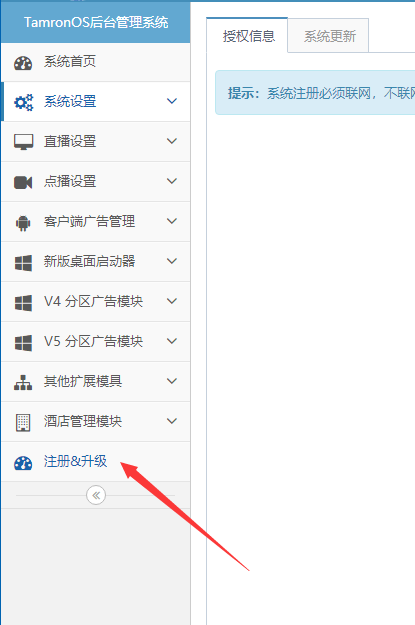Screen dimensions: 415x625
Task: Click the gears icon for 系统设置
Action: [24, 102]
